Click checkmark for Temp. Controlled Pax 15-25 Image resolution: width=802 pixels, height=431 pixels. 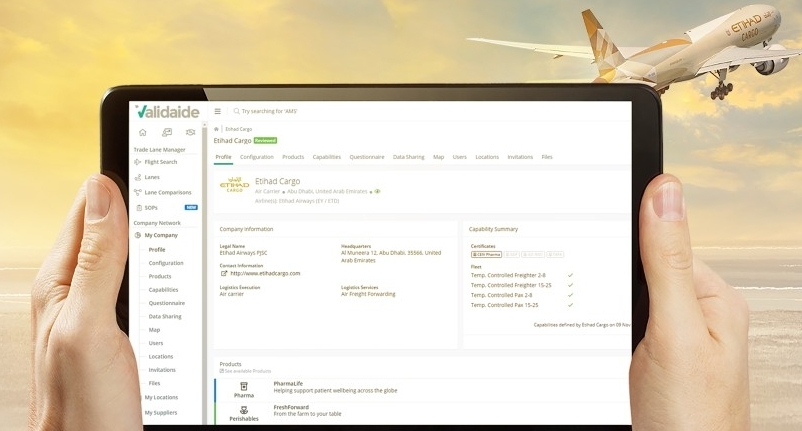point(570,305)
